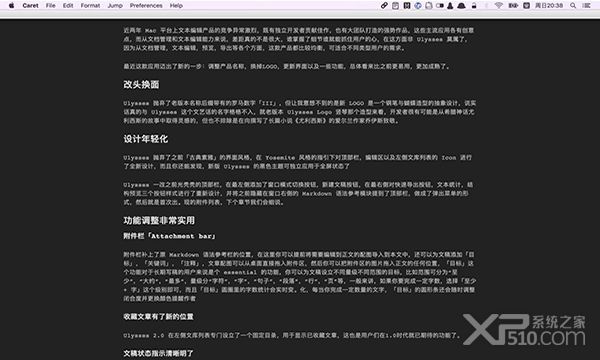Click the hat-shaped menu bar icon
Viewport: 600px width, 360px height.
(x=461, y=5)
